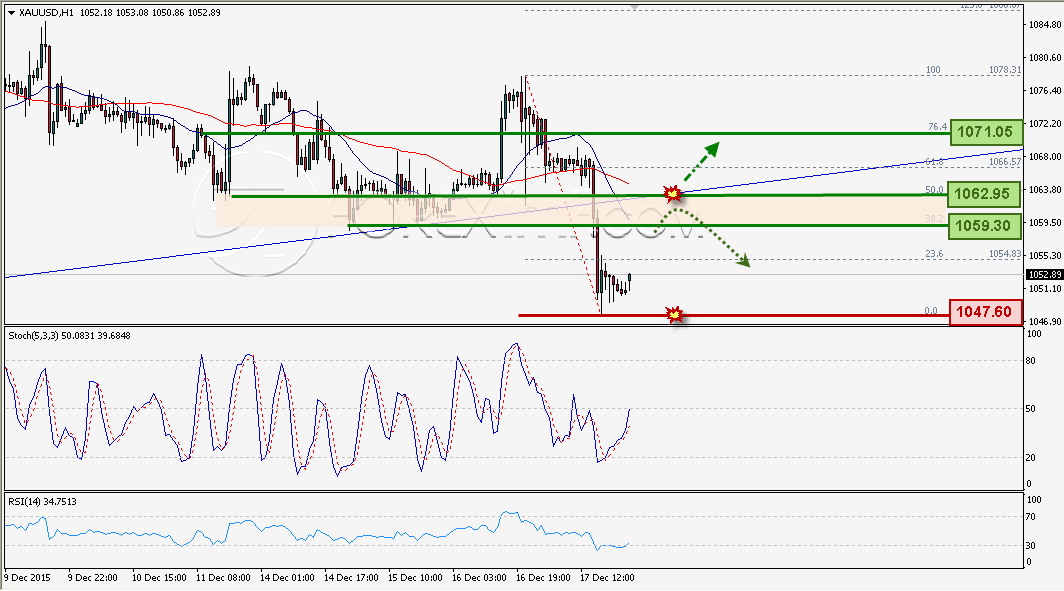This screenshot has width=1064, height=591.
Task: Select the RSI(14) 34.7513 indicator label
Action: click(42, 501)
